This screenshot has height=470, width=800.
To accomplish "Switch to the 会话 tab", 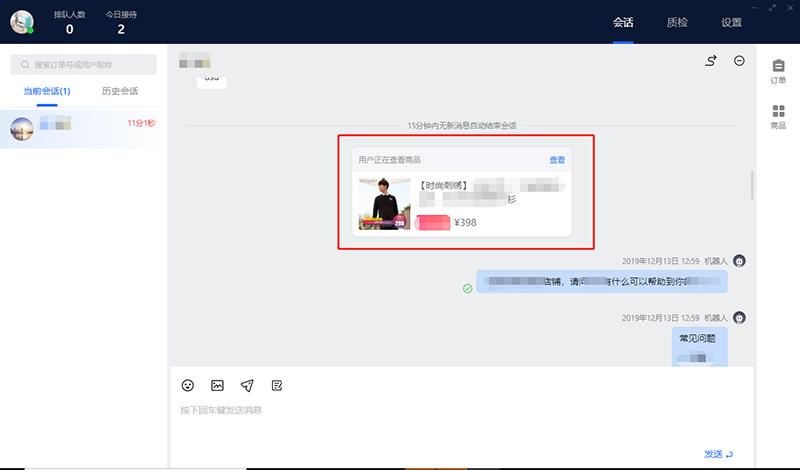I will click(x=623, y=23).
